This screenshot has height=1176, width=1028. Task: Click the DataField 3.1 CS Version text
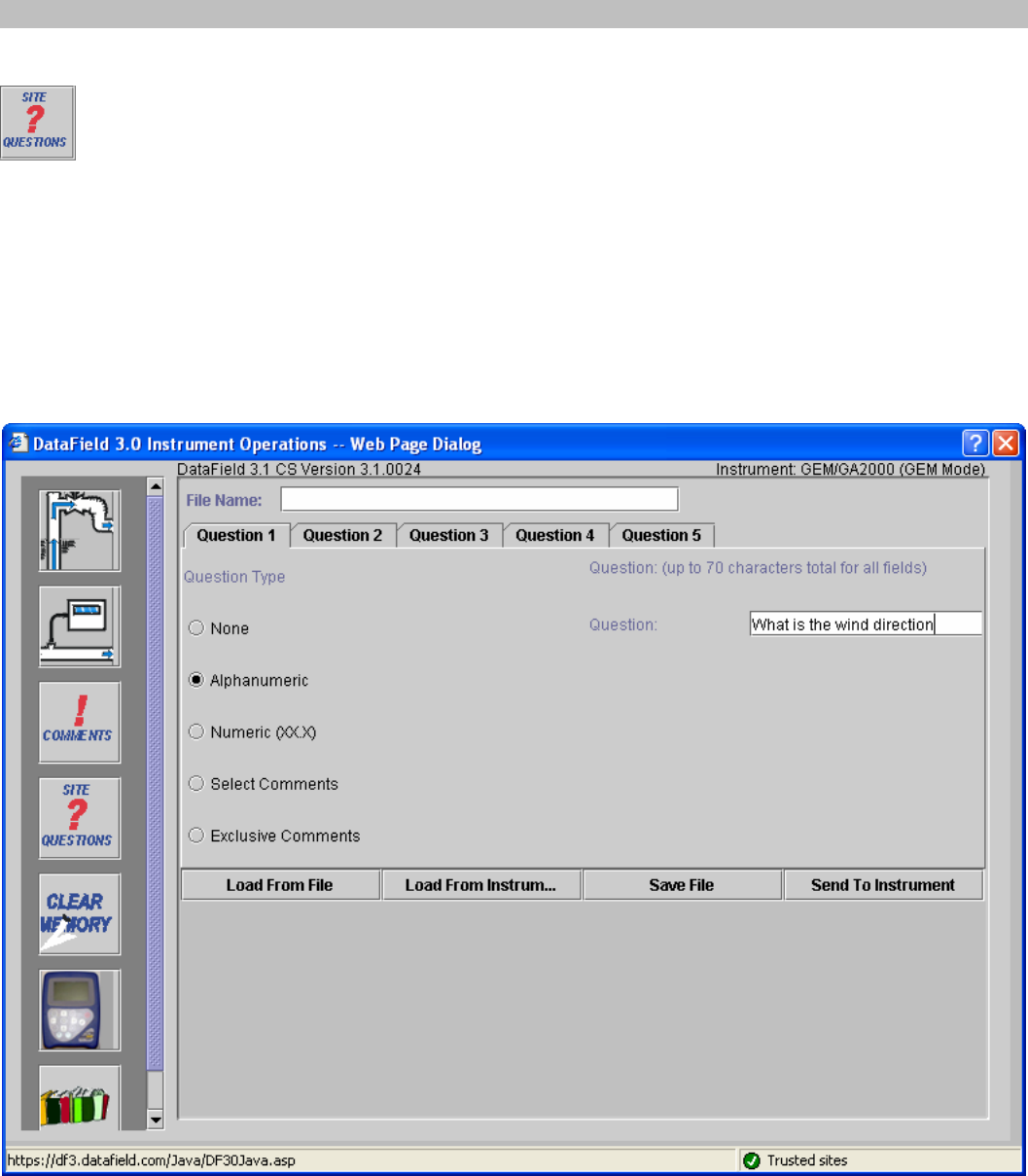[x=300, y=469]
